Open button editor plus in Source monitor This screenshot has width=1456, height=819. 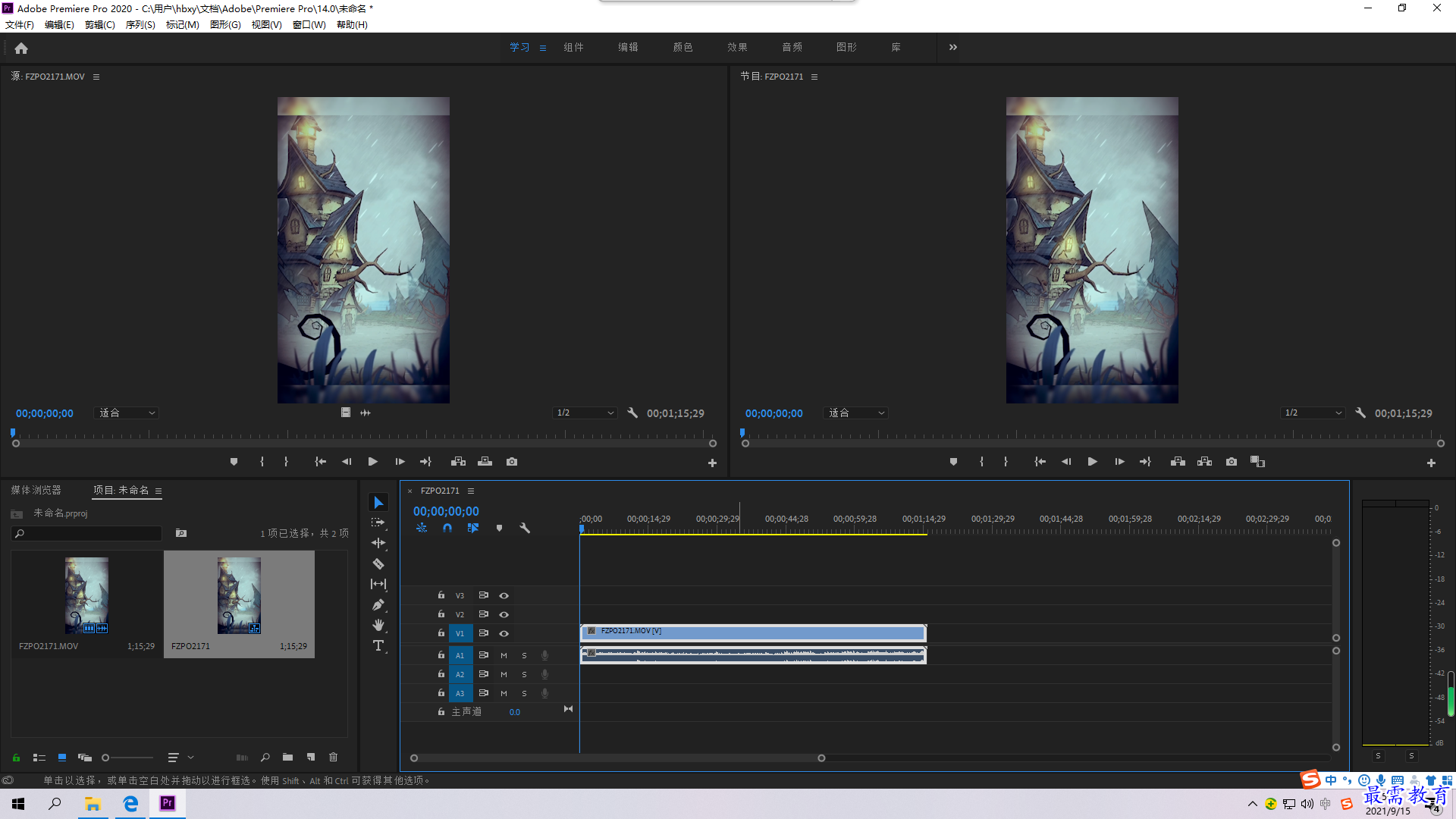(x=712, y=463)
